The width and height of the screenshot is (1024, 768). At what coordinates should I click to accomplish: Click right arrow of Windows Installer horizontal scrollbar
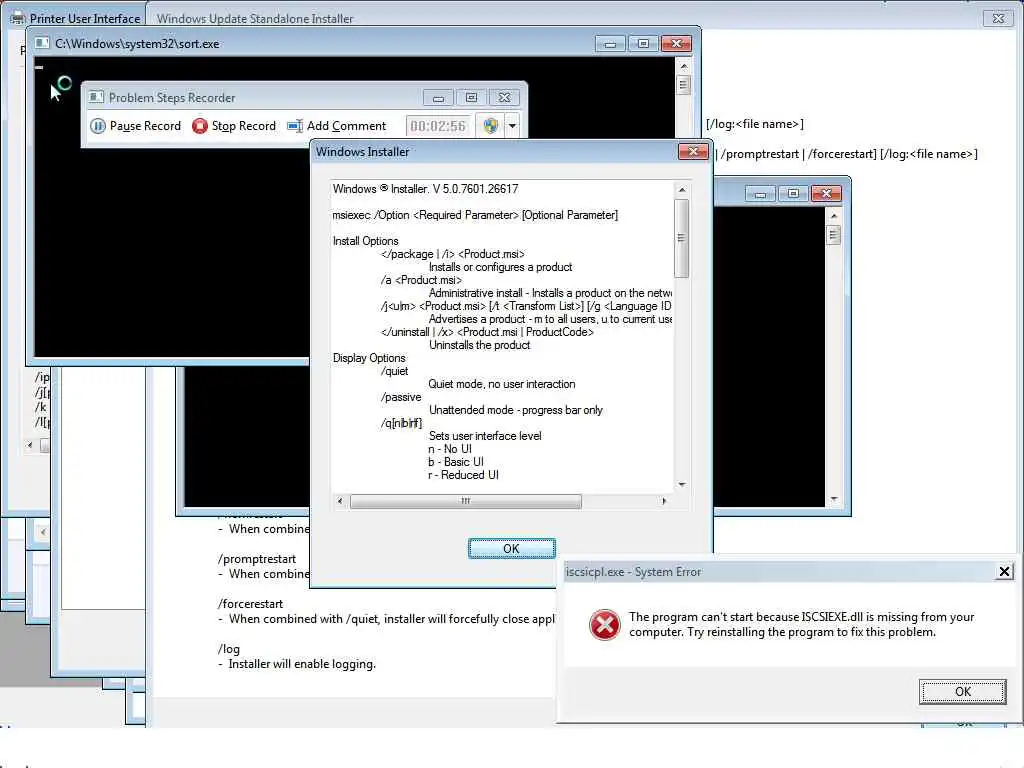tap(664, 501)
